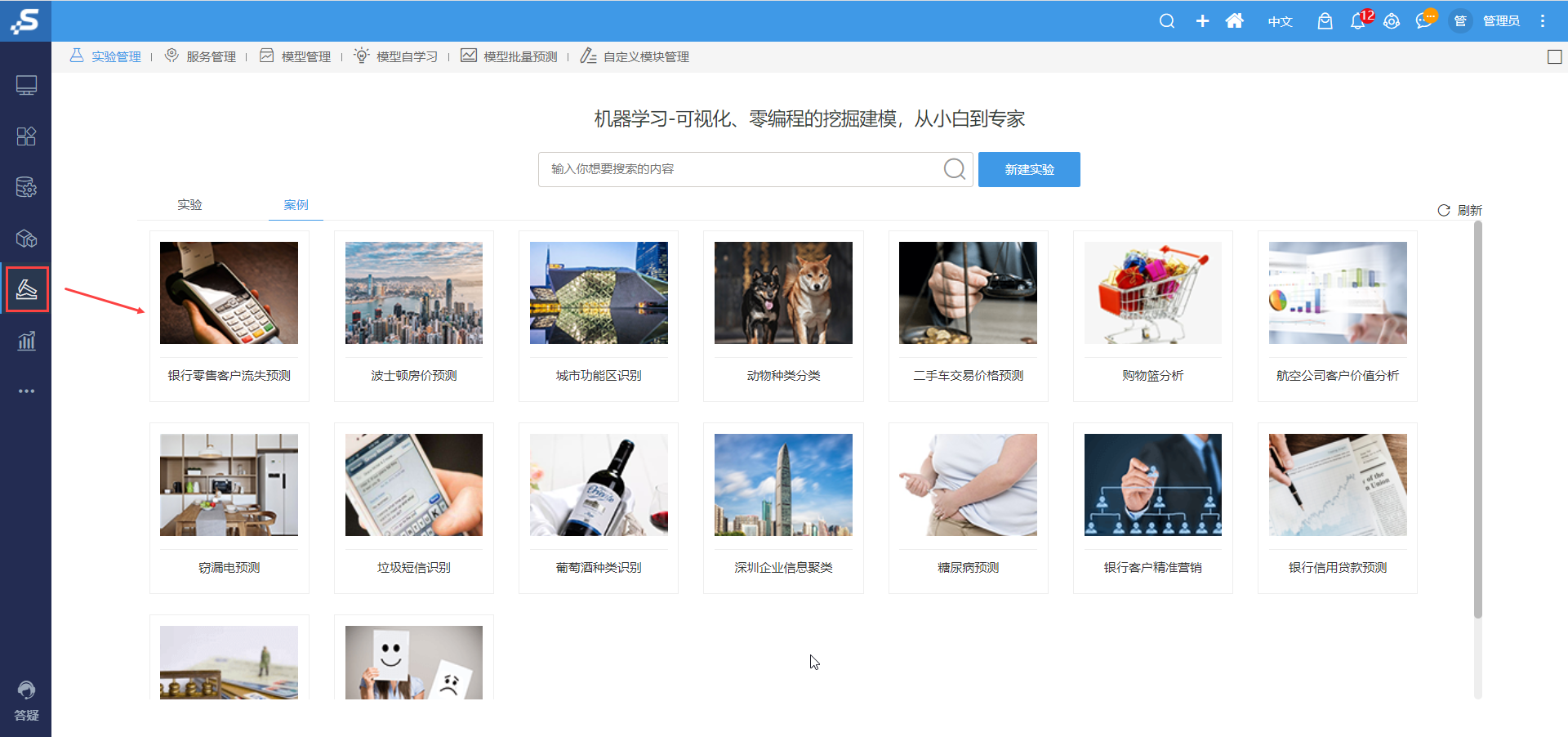Image resolution: width=1568 pixels, height=737 pixels.
Task: Open the 银行零售客户流失预测 case thumbnail
Action: pyautogui.click(x=229, y=293)
